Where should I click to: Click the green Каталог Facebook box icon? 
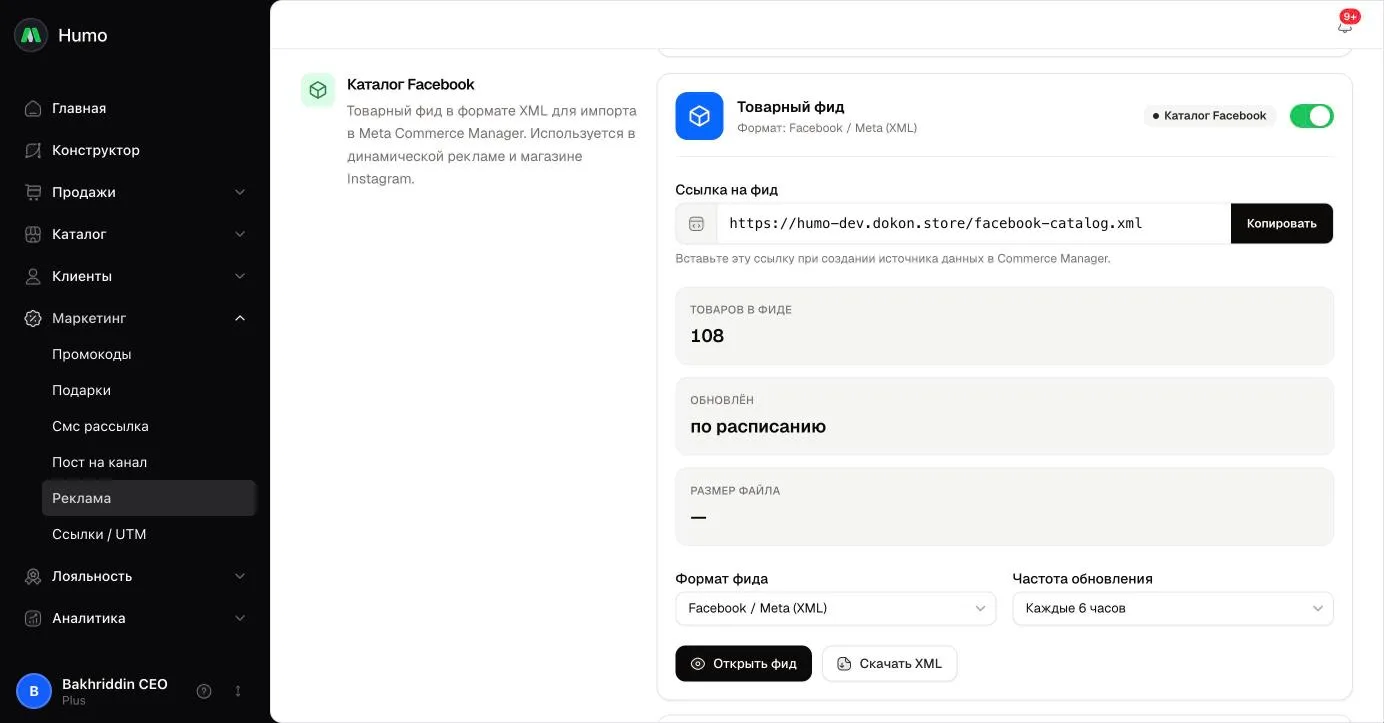tap(318, 90)
